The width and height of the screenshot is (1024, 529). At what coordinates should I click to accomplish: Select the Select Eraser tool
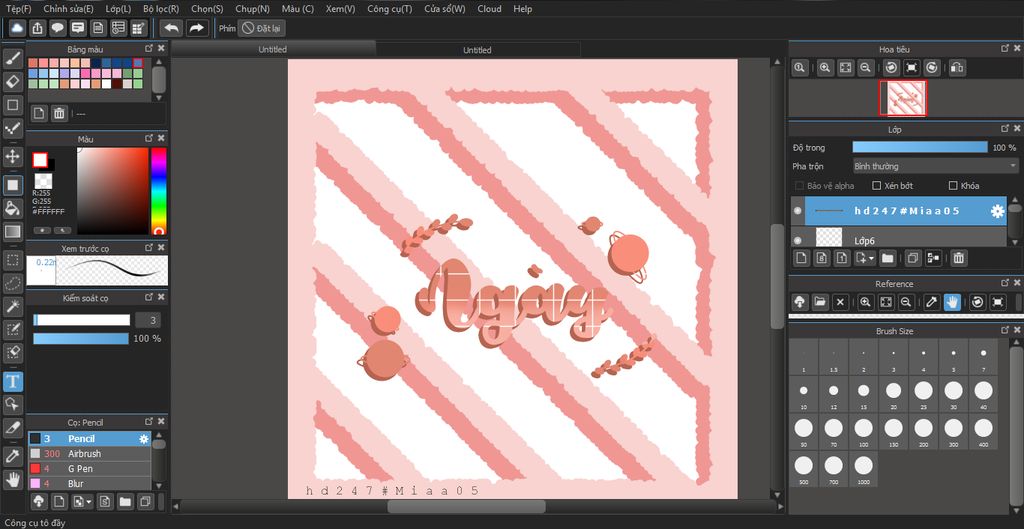coord(12,353)
